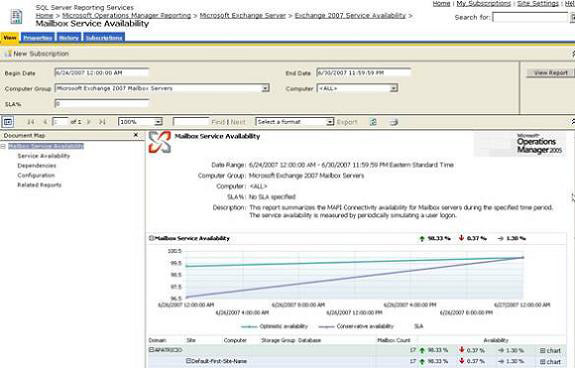Switch to the View tab
This screenshot has height=368, width=575.
click(x=10, y=38)
